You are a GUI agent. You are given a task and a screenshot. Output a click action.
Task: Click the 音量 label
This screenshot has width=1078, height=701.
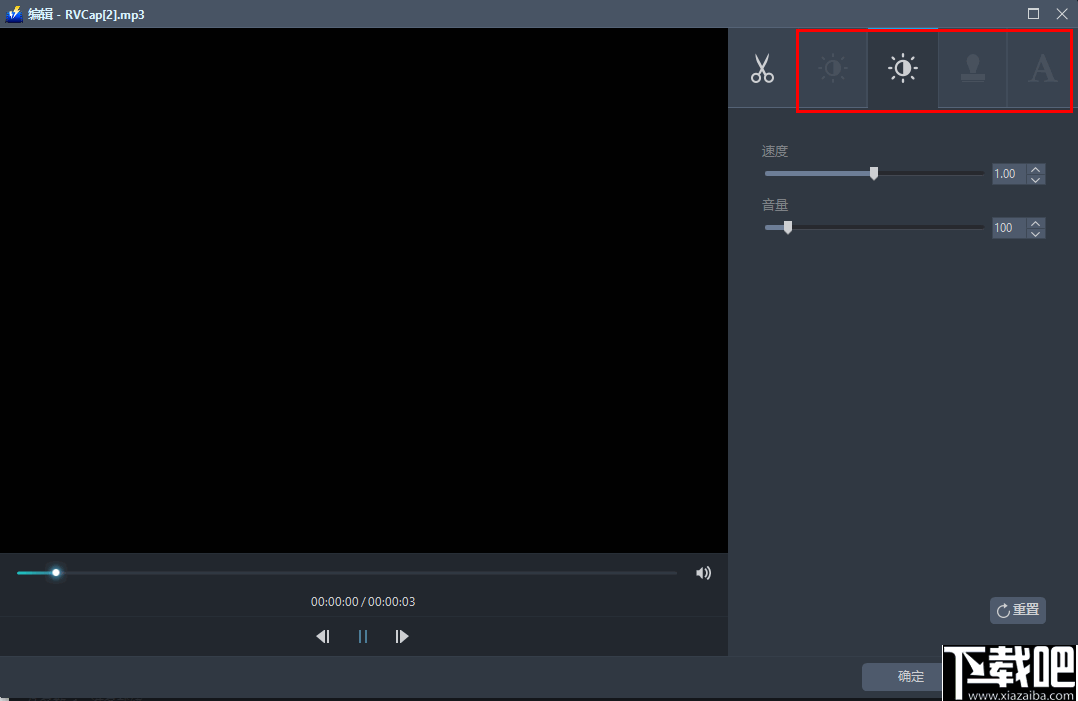tap(775, 205)
